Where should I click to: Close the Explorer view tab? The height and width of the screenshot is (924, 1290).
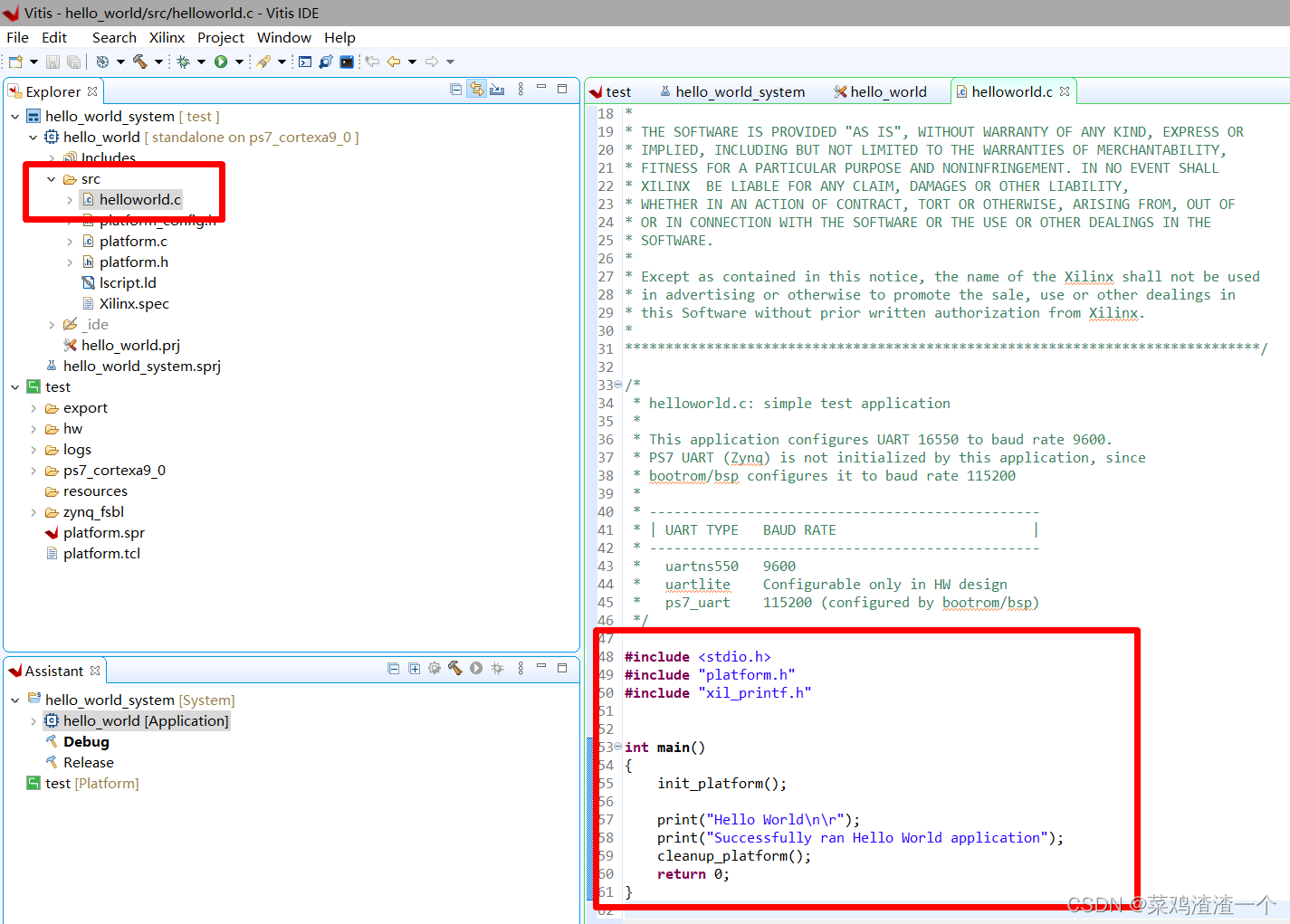(92, 91)
